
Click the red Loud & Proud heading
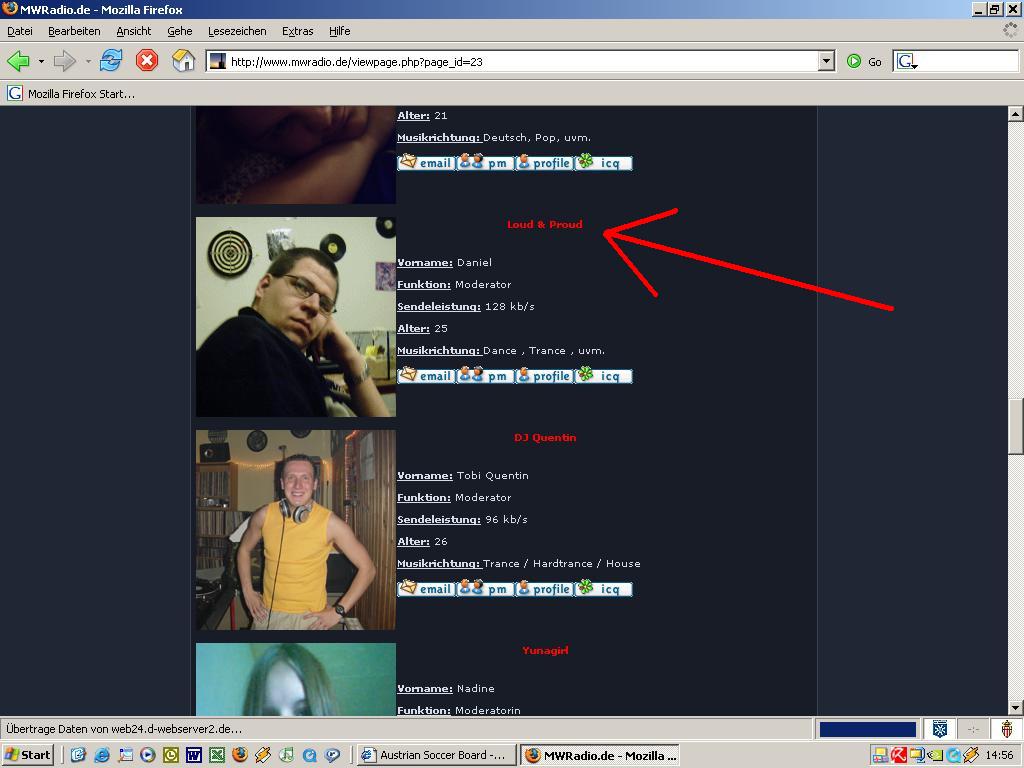545,224
